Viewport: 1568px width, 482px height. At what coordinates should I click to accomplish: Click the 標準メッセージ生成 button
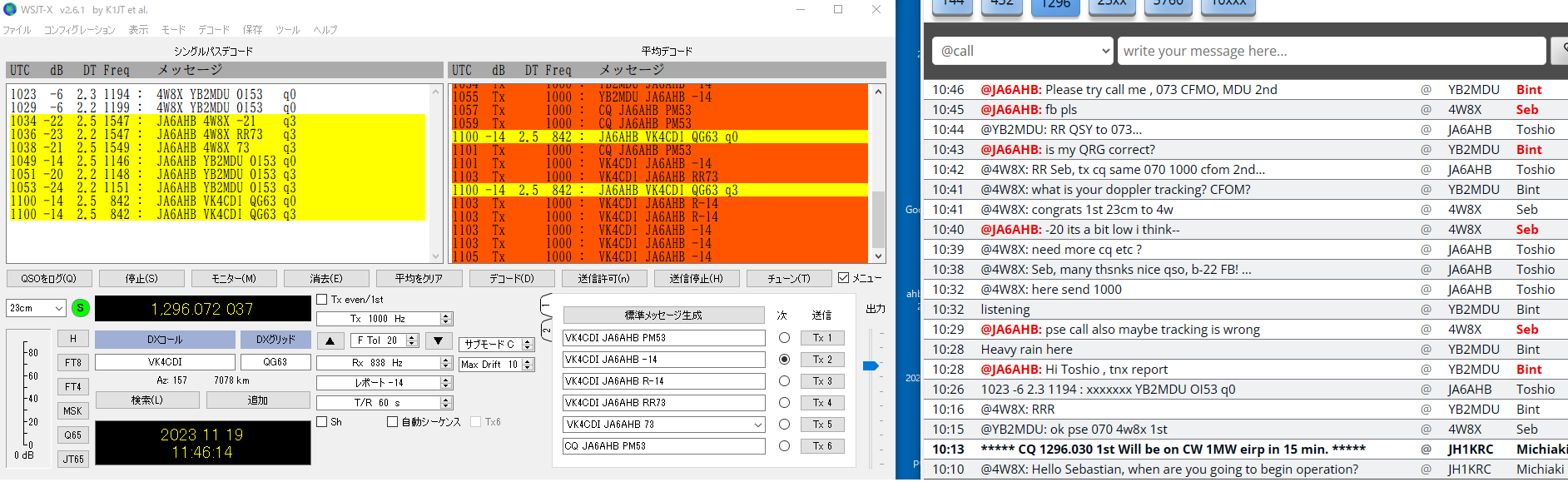tap(663, 316)
